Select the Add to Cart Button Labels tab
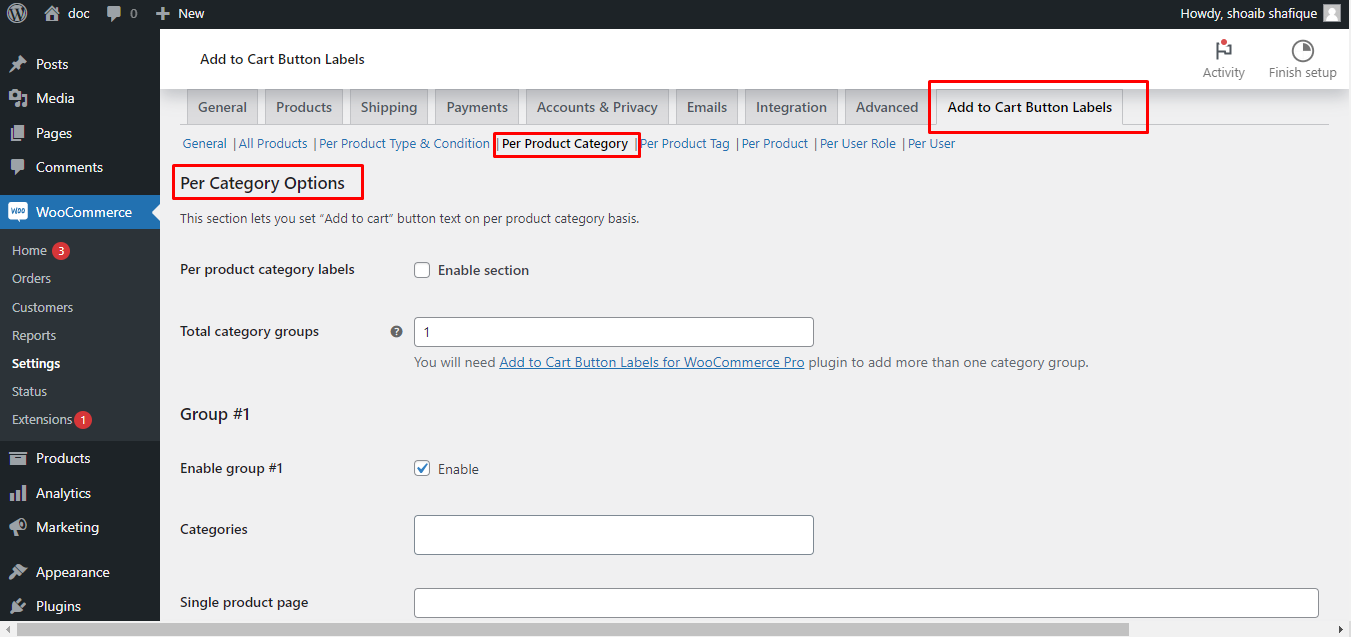Screen dimensions: 1351x637 click(1030, 107)
